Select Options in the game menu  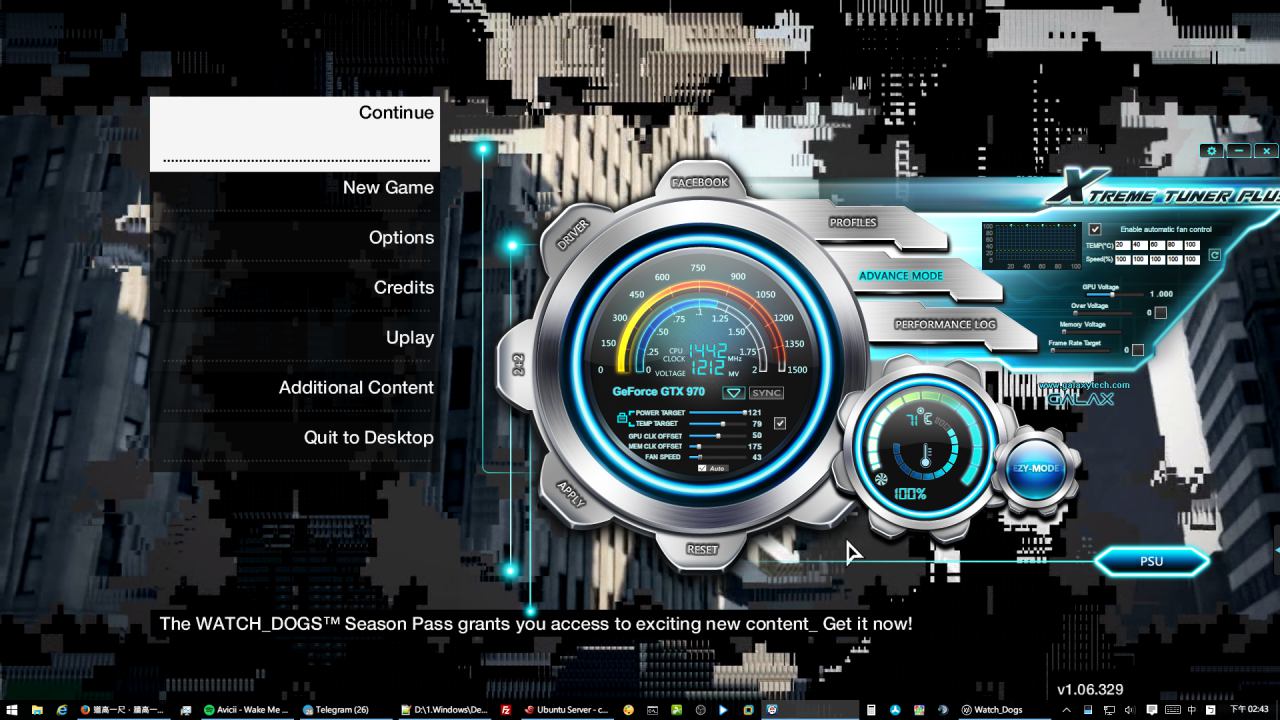point(401,238)
